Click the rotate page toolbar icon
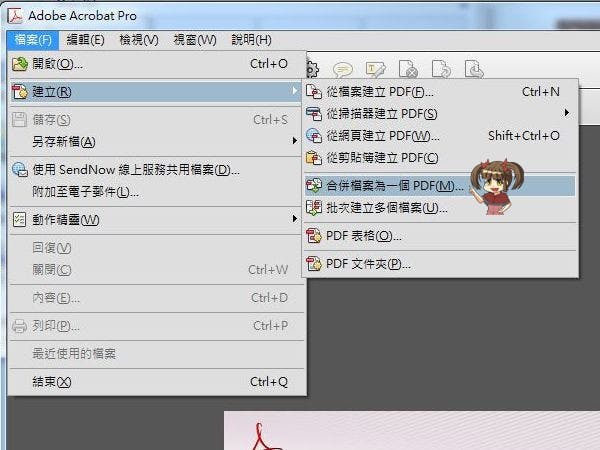Viewport: 600px width, 450px height. (x=441, y=69)
